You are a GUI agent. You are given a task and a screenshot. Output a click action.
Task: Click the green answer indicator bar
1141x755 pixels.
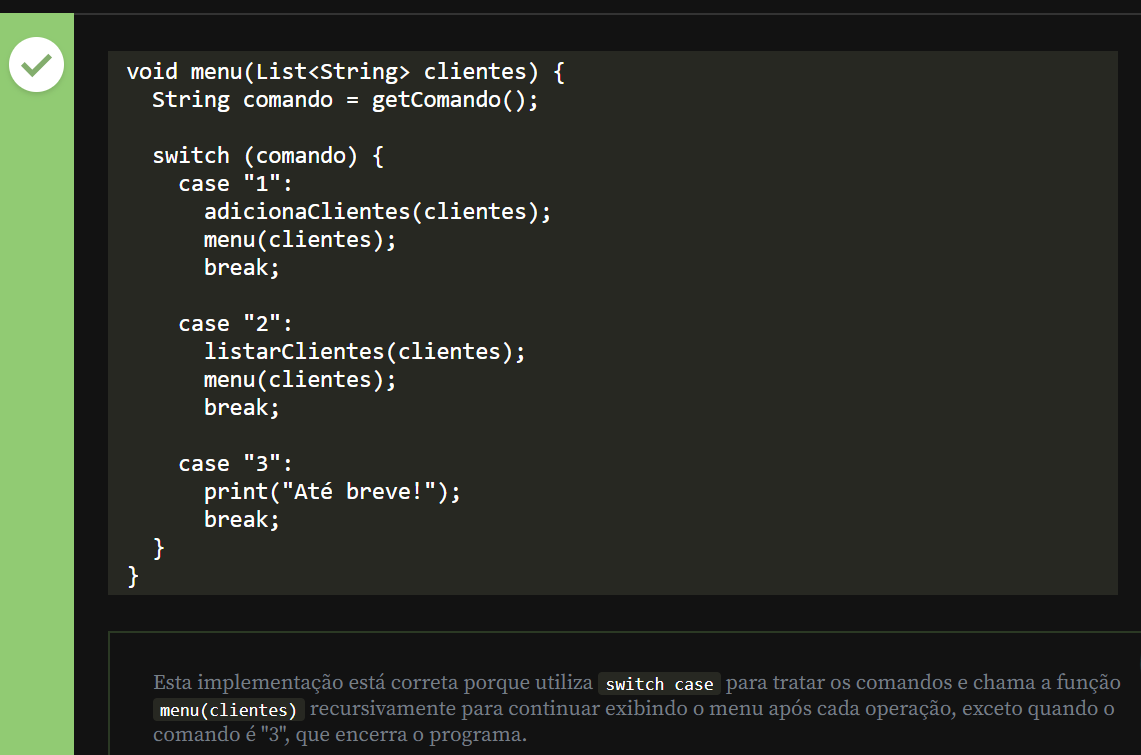point(36,400)
